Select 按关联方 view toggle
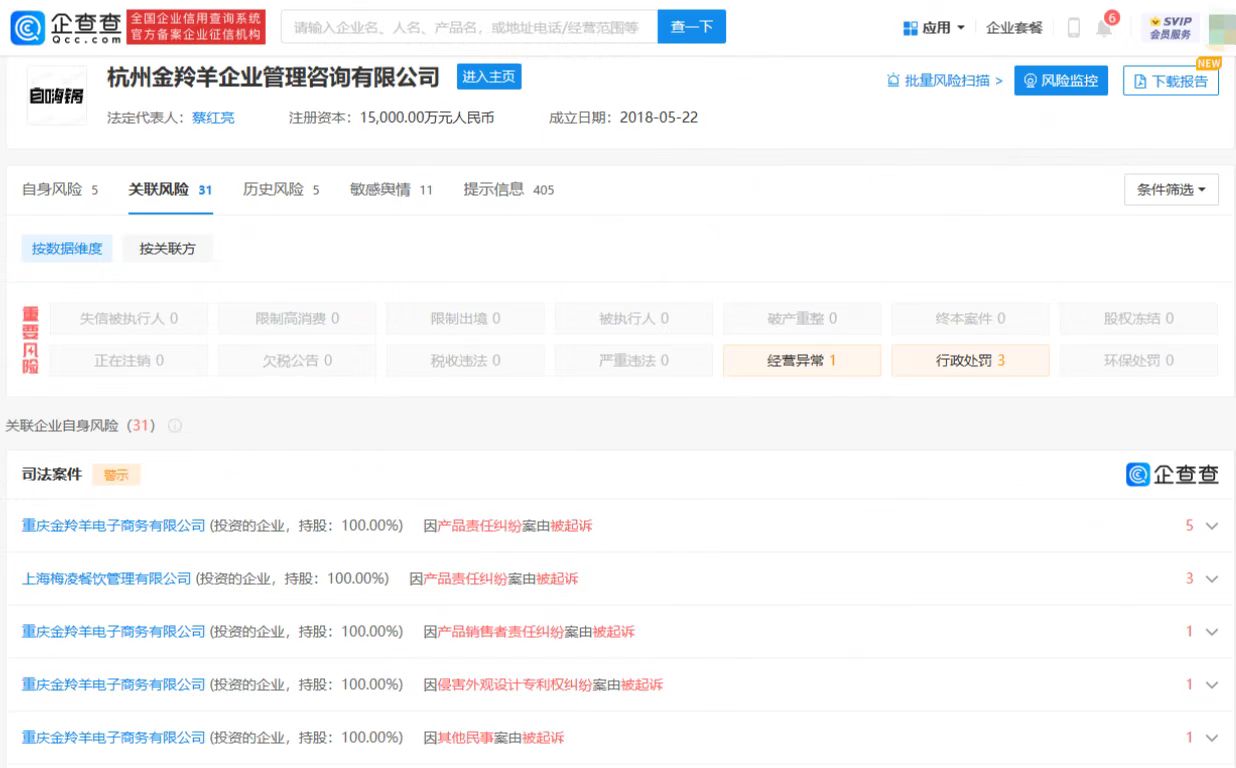Image resolution: width=1236 pixels, height=768 pixels. click(x=168, y=249)
